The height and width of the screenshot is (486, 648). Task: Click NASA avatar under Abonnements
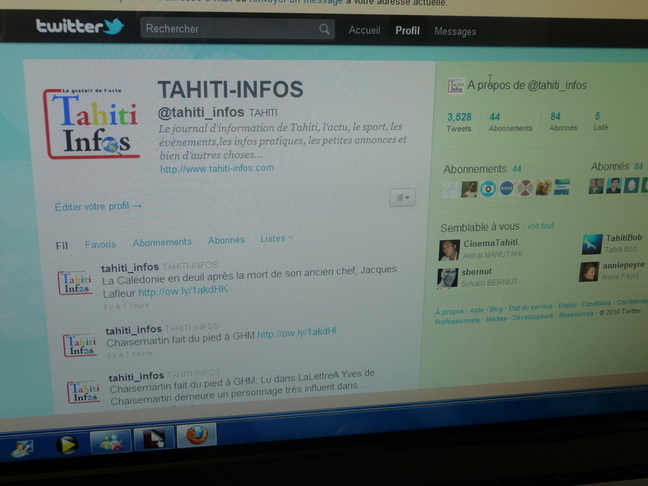click(x=506, y=188)
